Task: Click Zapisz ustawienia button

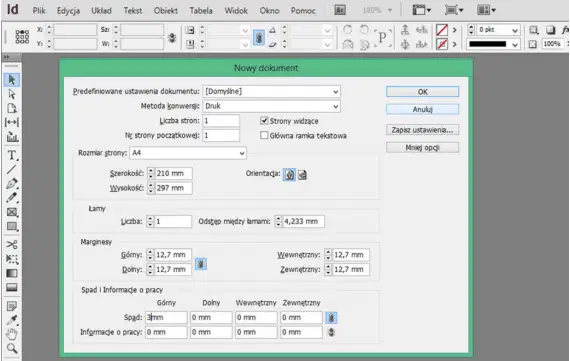Action: coord(422,130)
